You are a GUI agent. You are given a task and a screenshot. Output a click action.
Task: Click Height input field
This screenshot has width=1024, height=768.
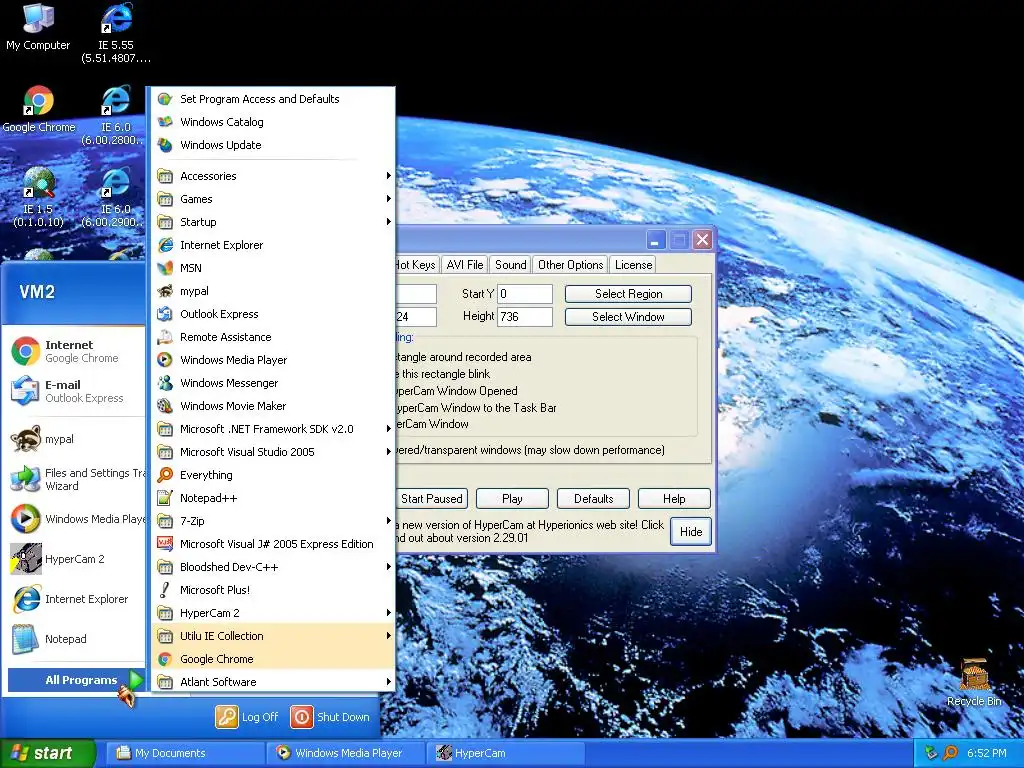pyautogui.click(x=525, y=317)
